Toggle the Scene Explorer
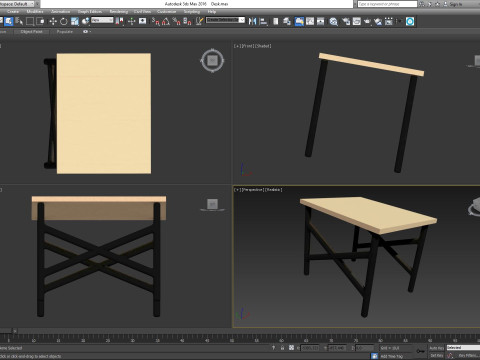480x360 pixels. point(276,21)
